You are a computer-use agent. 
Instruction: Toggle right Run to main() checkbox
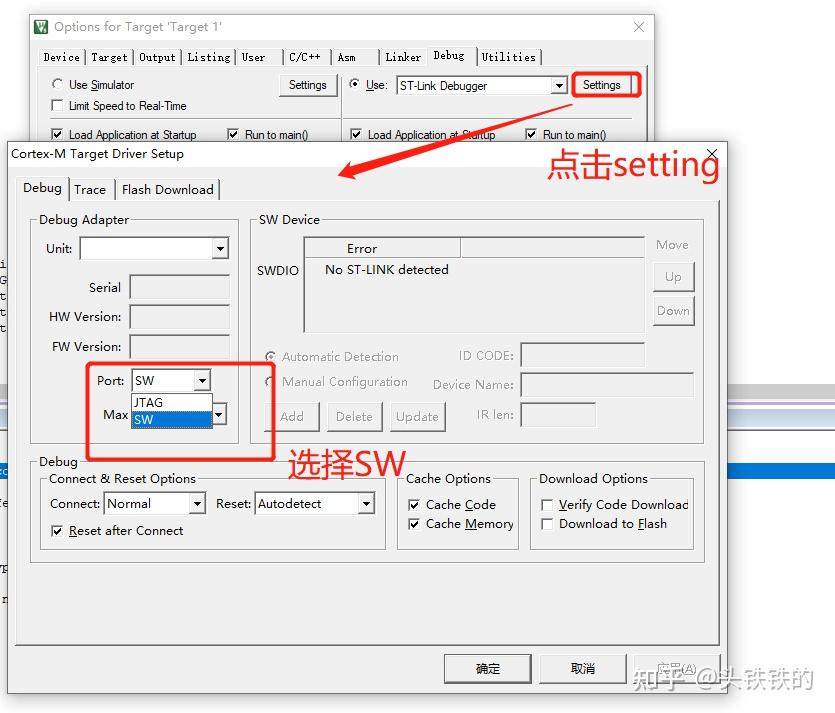[531, 134]
